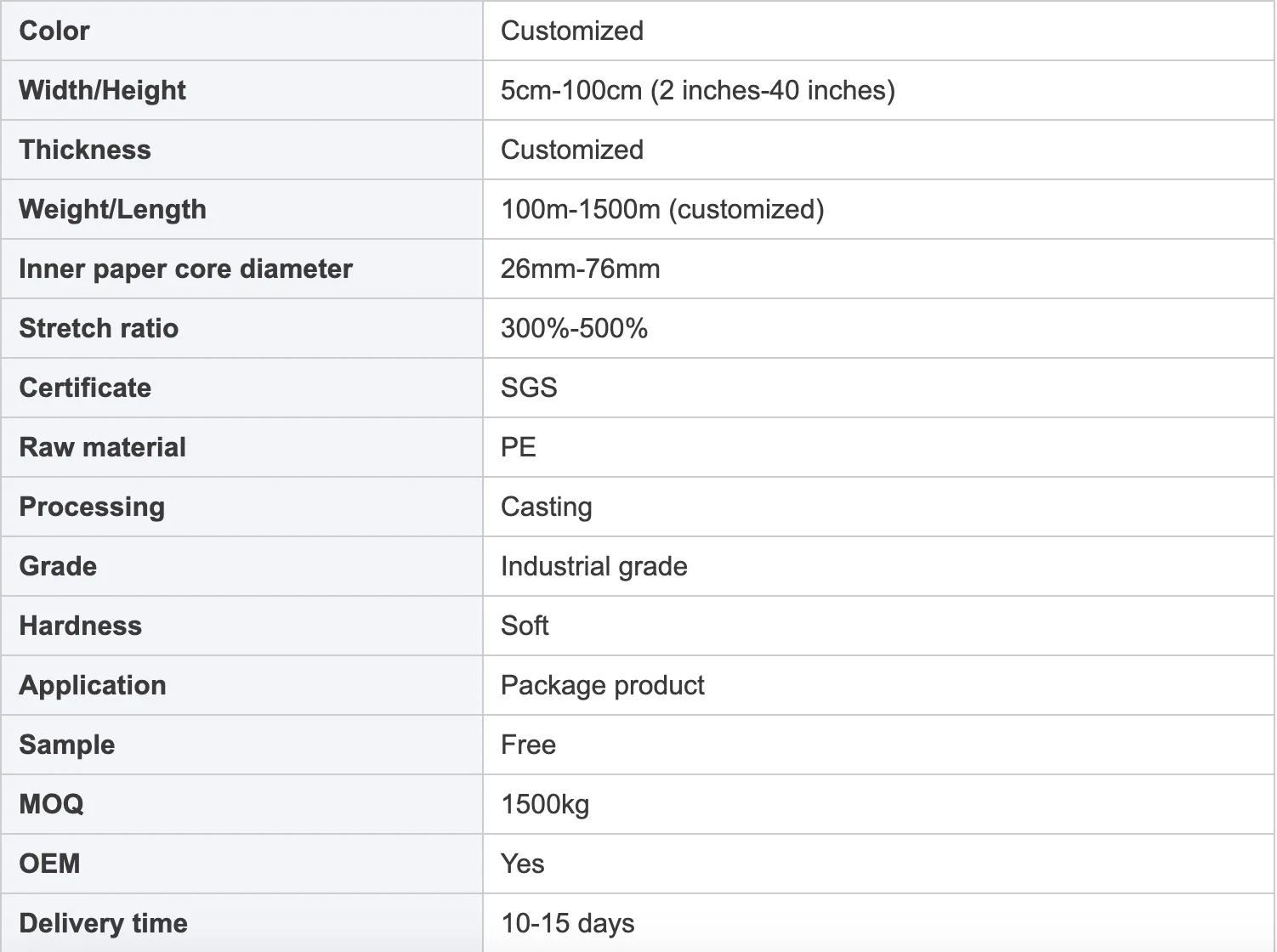
Task: Select the "Free" sample value
Action: pyautogui.click(x=528, y=745)
